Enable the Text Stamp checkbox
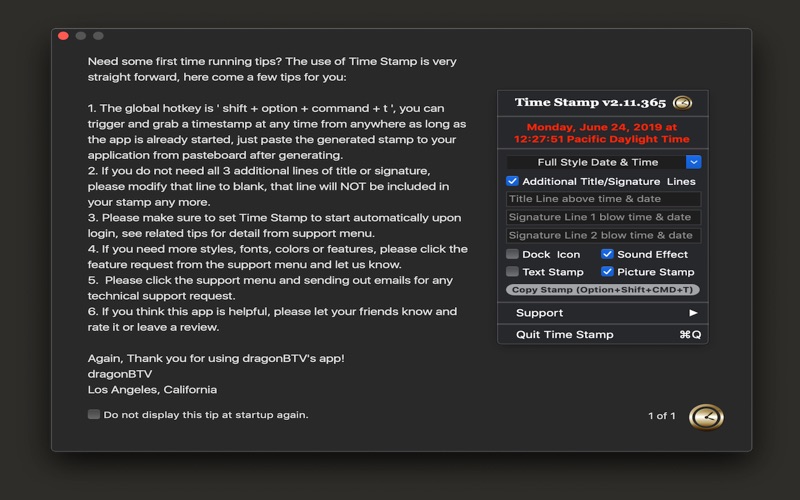 pyautogui.click(x=512, y=271)
